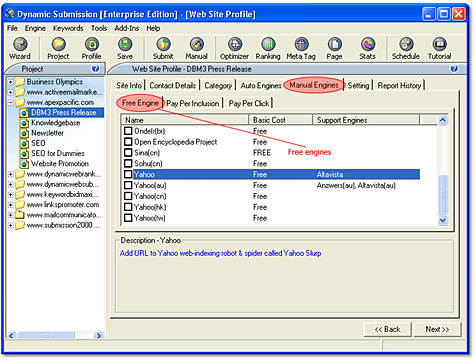The height and width of the screenshot is (360, 475).
Task: Click the www.linkspromoter.com folder icon
Action: [20, 204]
